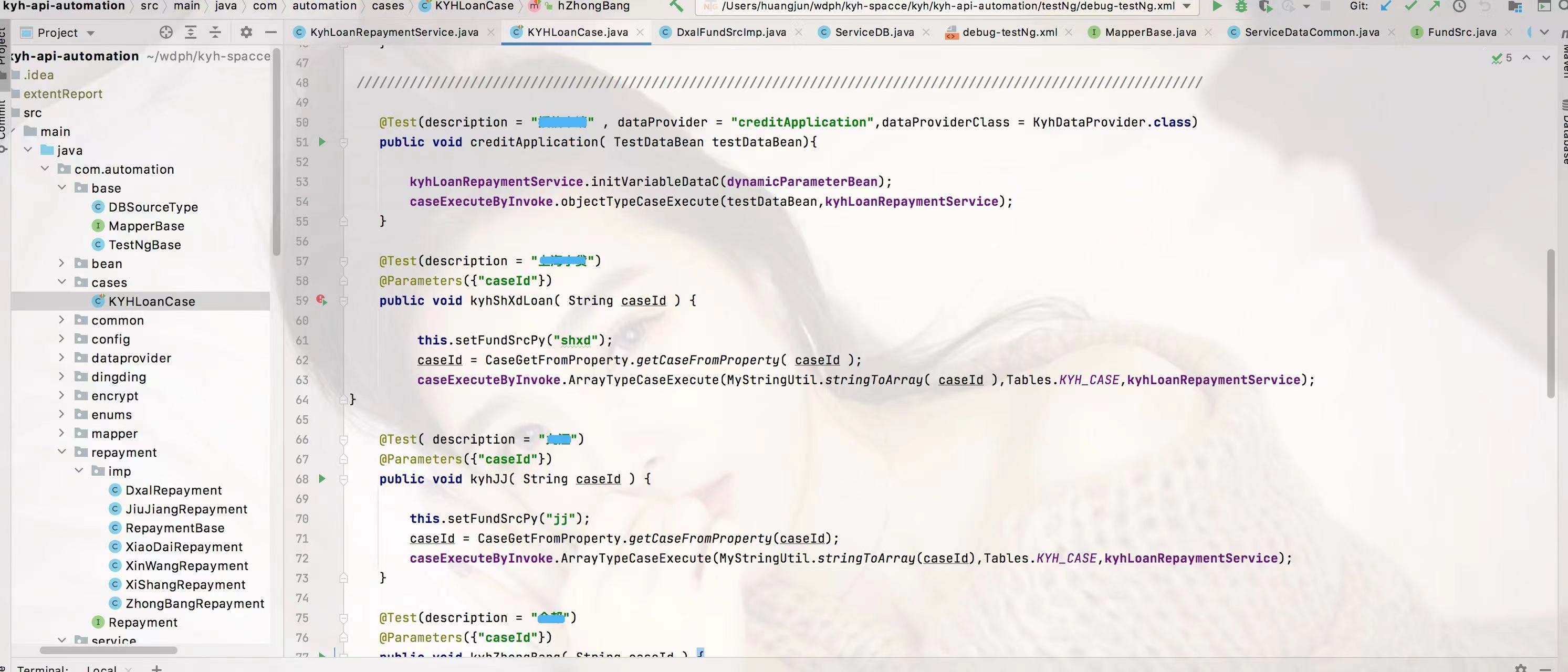The width and height of the screenshot is (1568, 672).
Task: Click the run gutter icon on line 51
Action: [322, 142]
